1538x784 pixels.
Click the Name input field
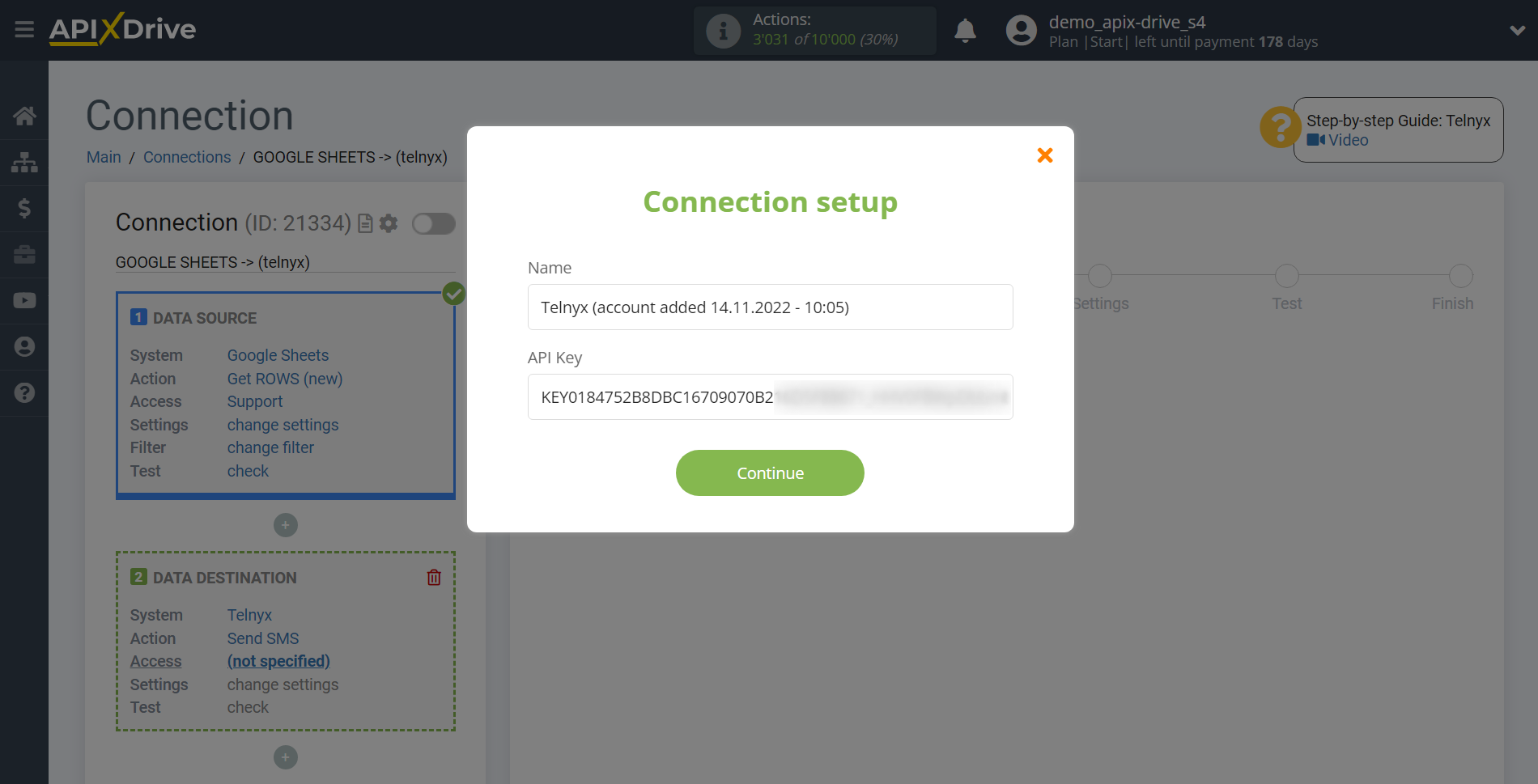click(770, 307)
